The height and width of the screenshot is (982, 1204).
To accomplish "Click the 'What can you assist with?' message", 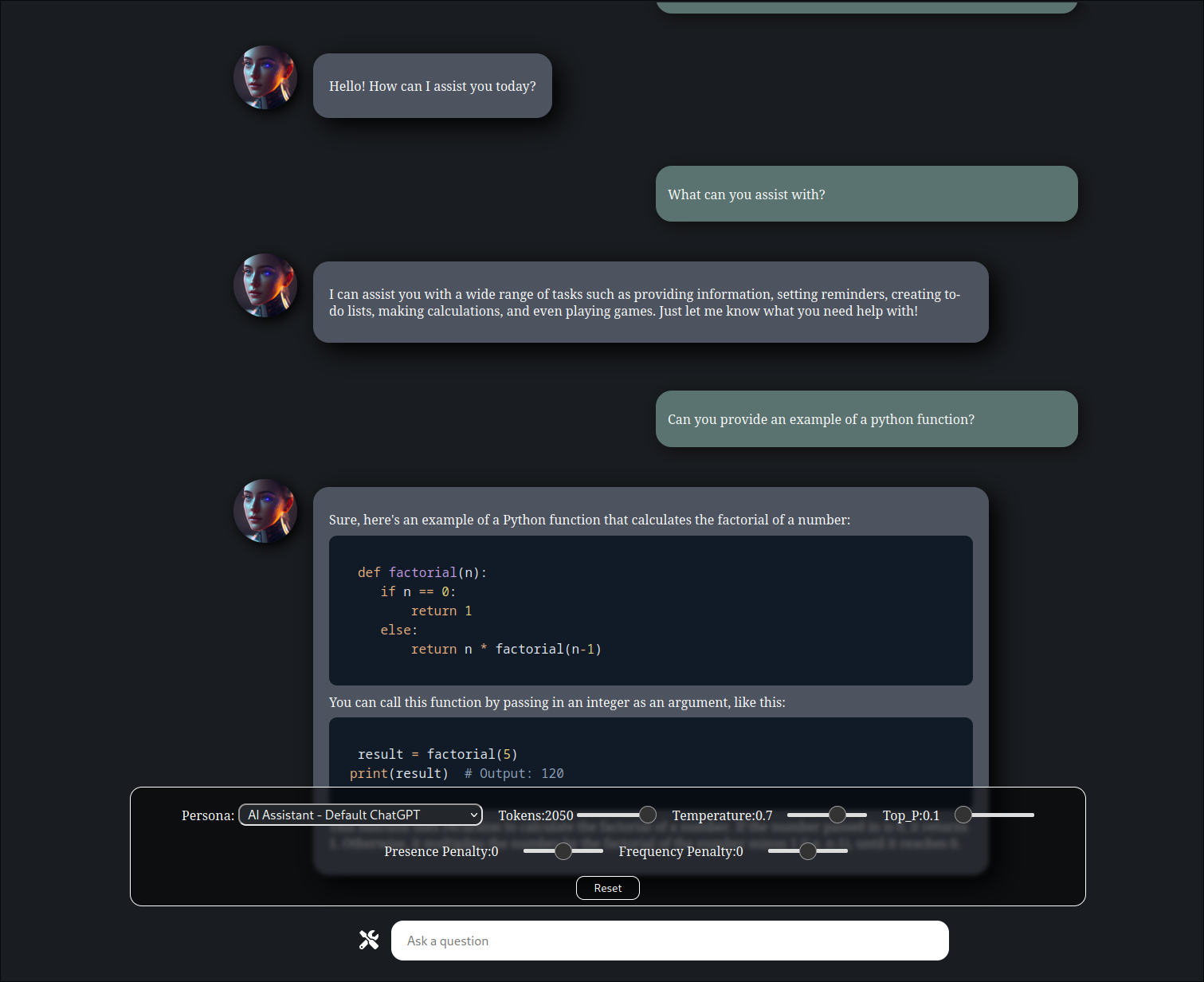I will pyautogui.click(x=867, y=194).
